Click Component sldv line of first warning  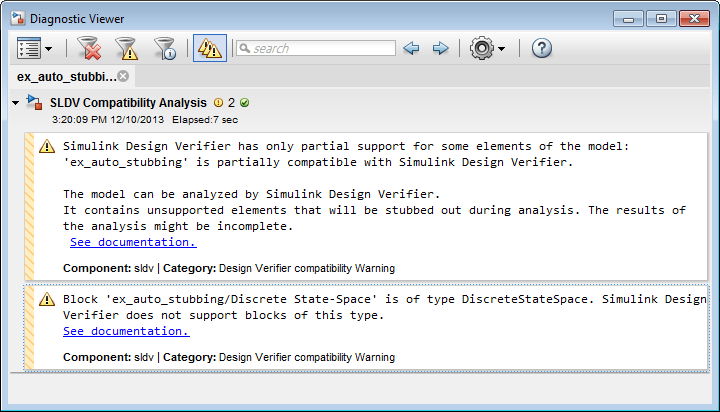[229, 268]
